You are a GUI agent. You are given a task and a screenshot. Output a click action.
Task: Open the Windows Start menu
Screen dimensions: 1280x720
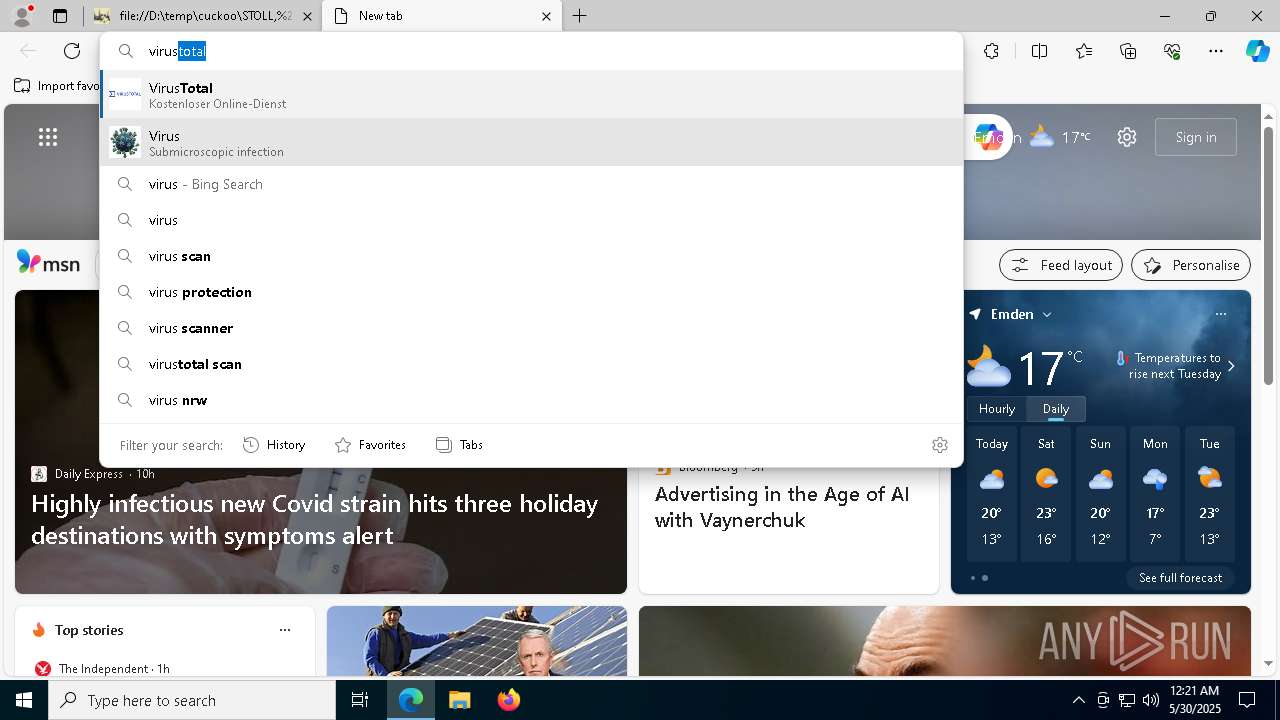point(24,700)
